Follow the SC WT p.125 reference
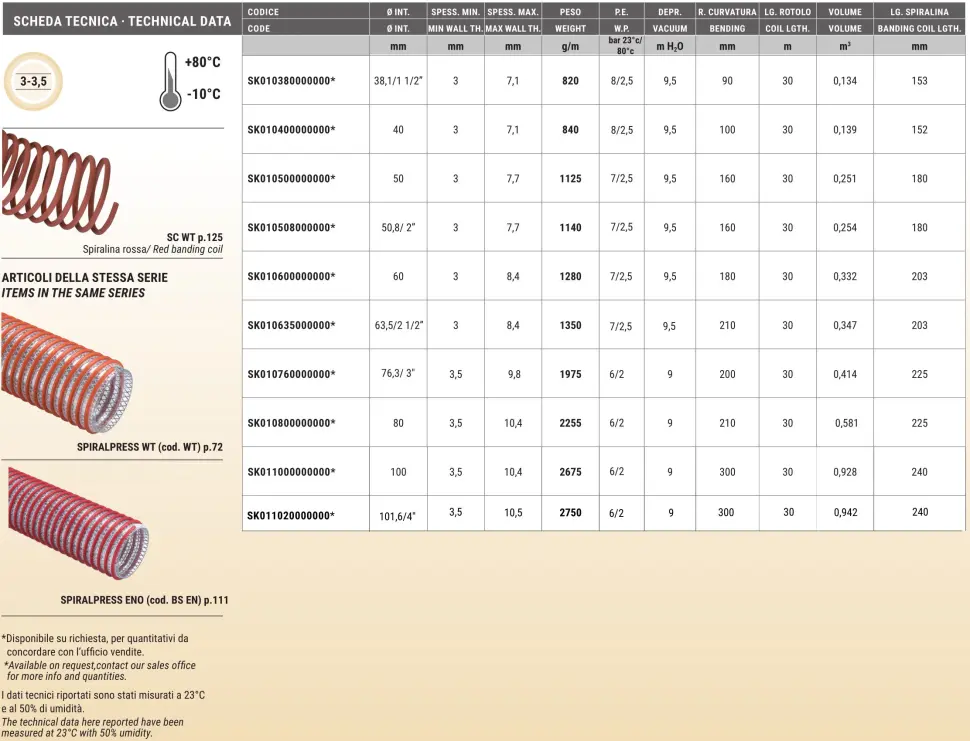 (x=194, y=237)
